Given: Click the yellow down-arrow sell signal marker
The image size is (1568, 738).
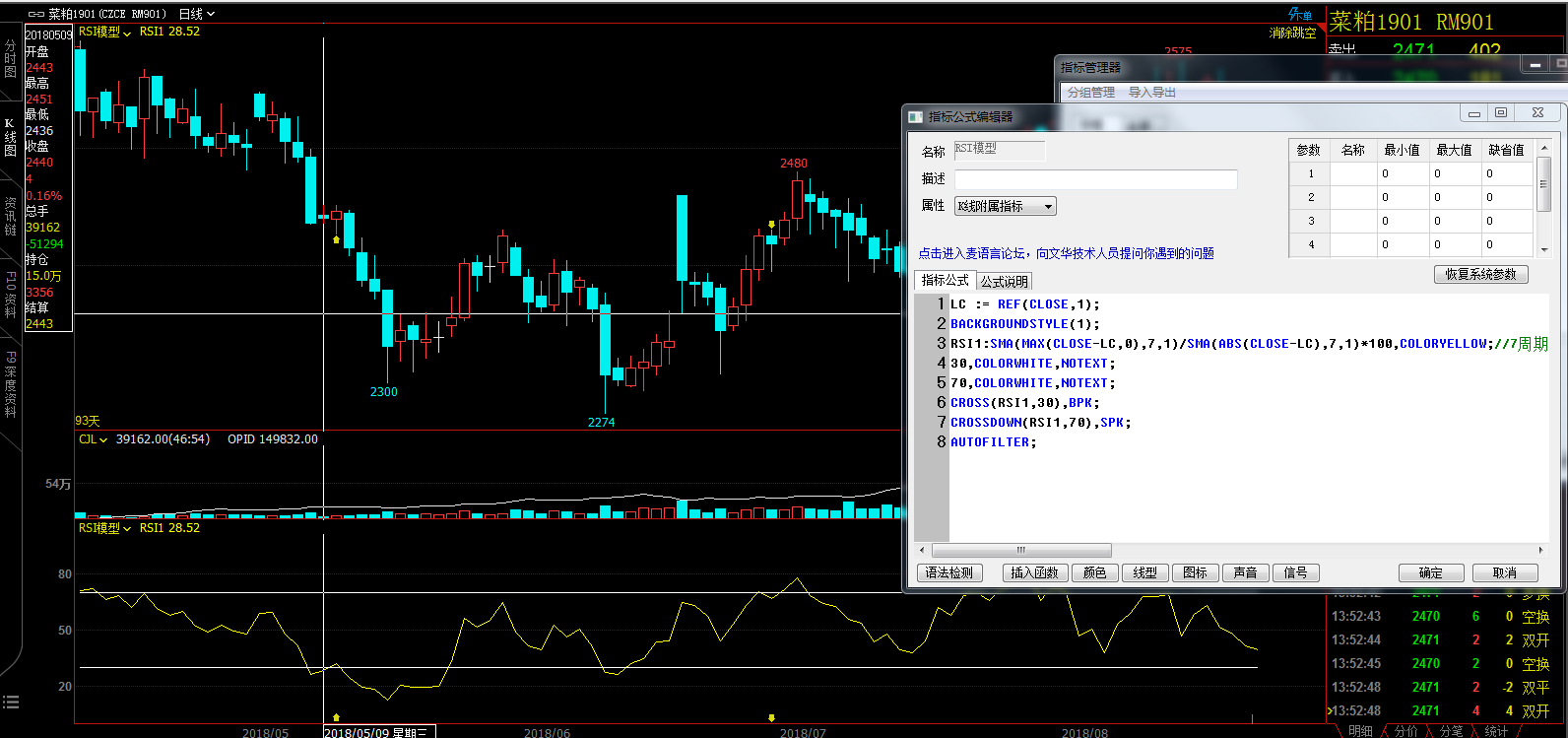Looking at the screenshot, I should point(771,225).
